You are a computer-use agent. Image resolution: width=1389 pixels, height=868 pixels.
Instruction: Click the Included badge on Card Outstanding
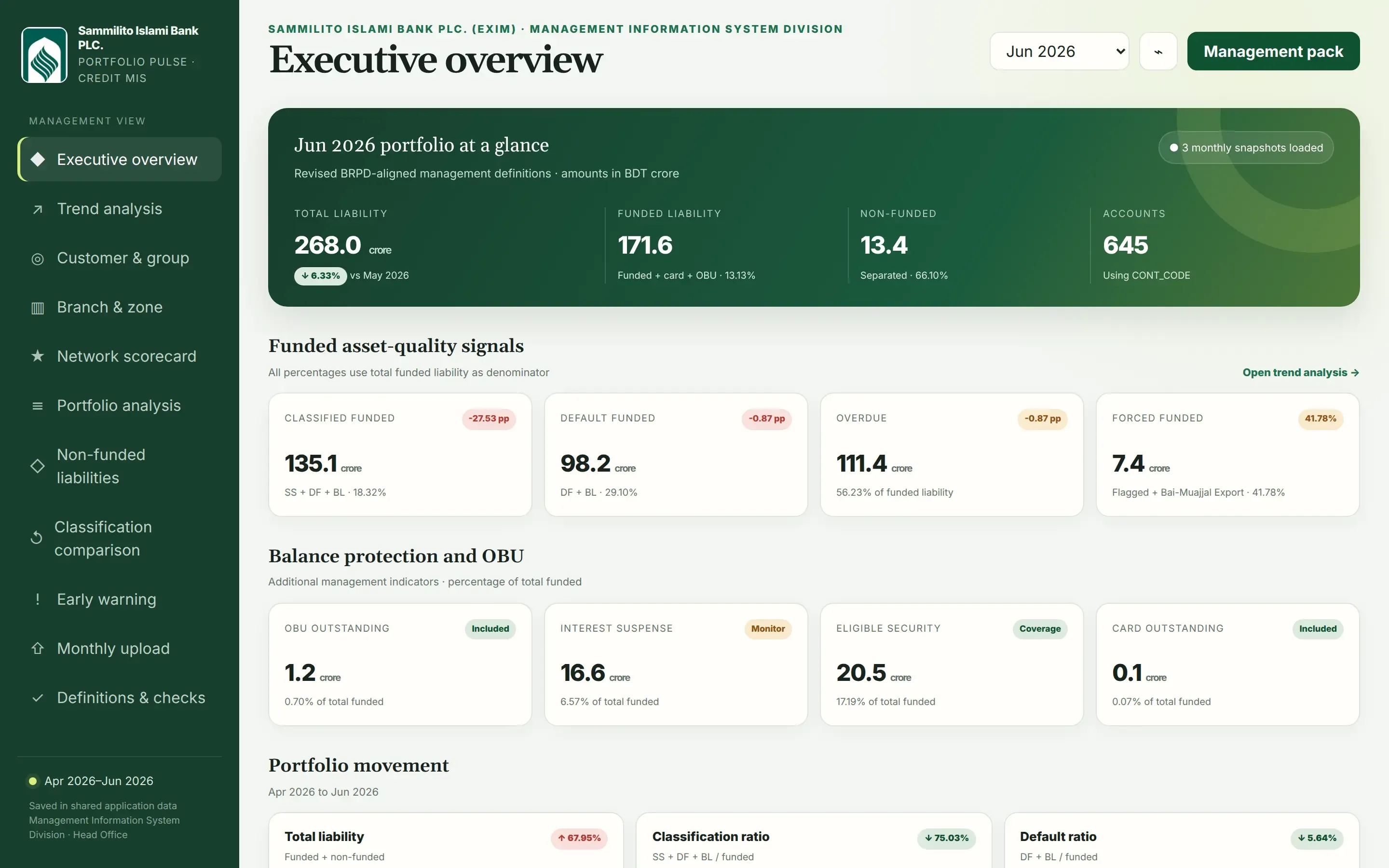pyautogui.click(x=1318, y=629)
